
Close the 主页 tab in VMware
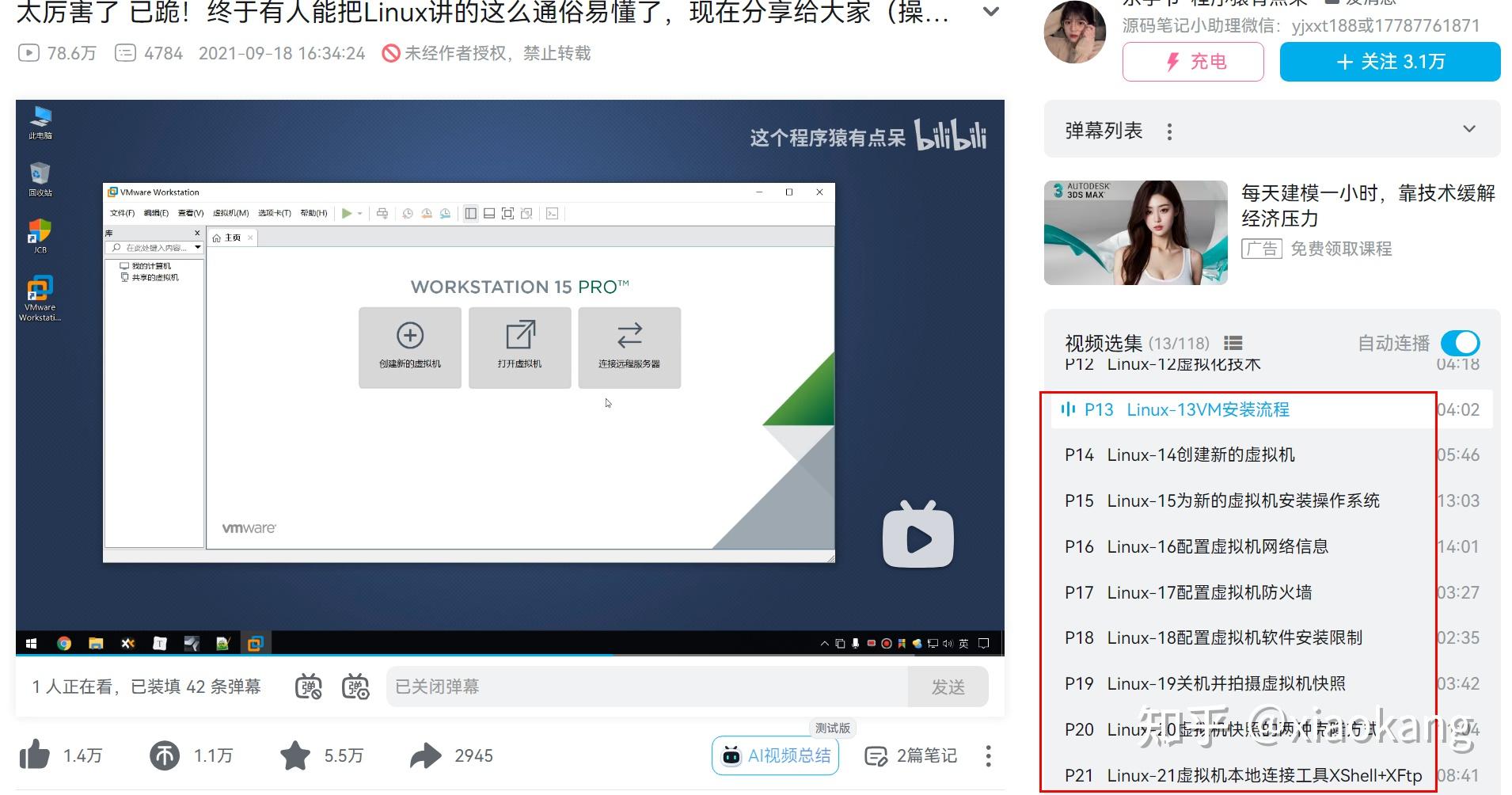coord(250,238)
